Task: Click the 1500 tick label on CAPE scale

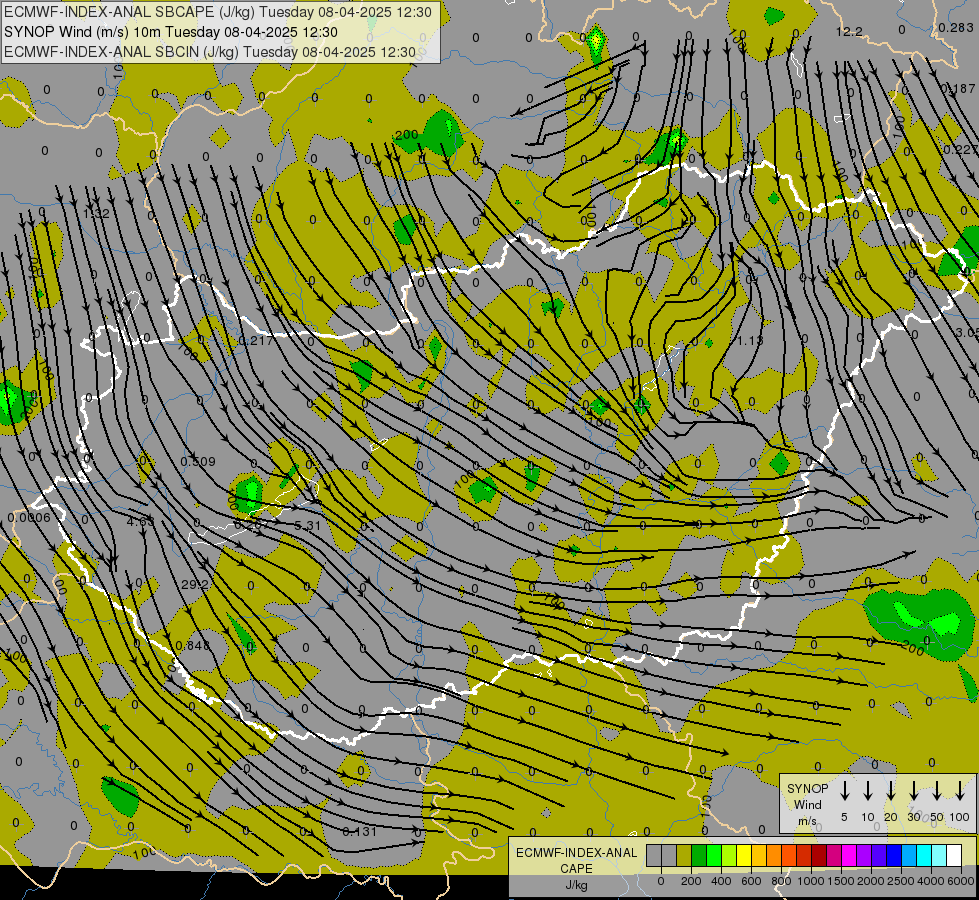Action: pos(841,881)
